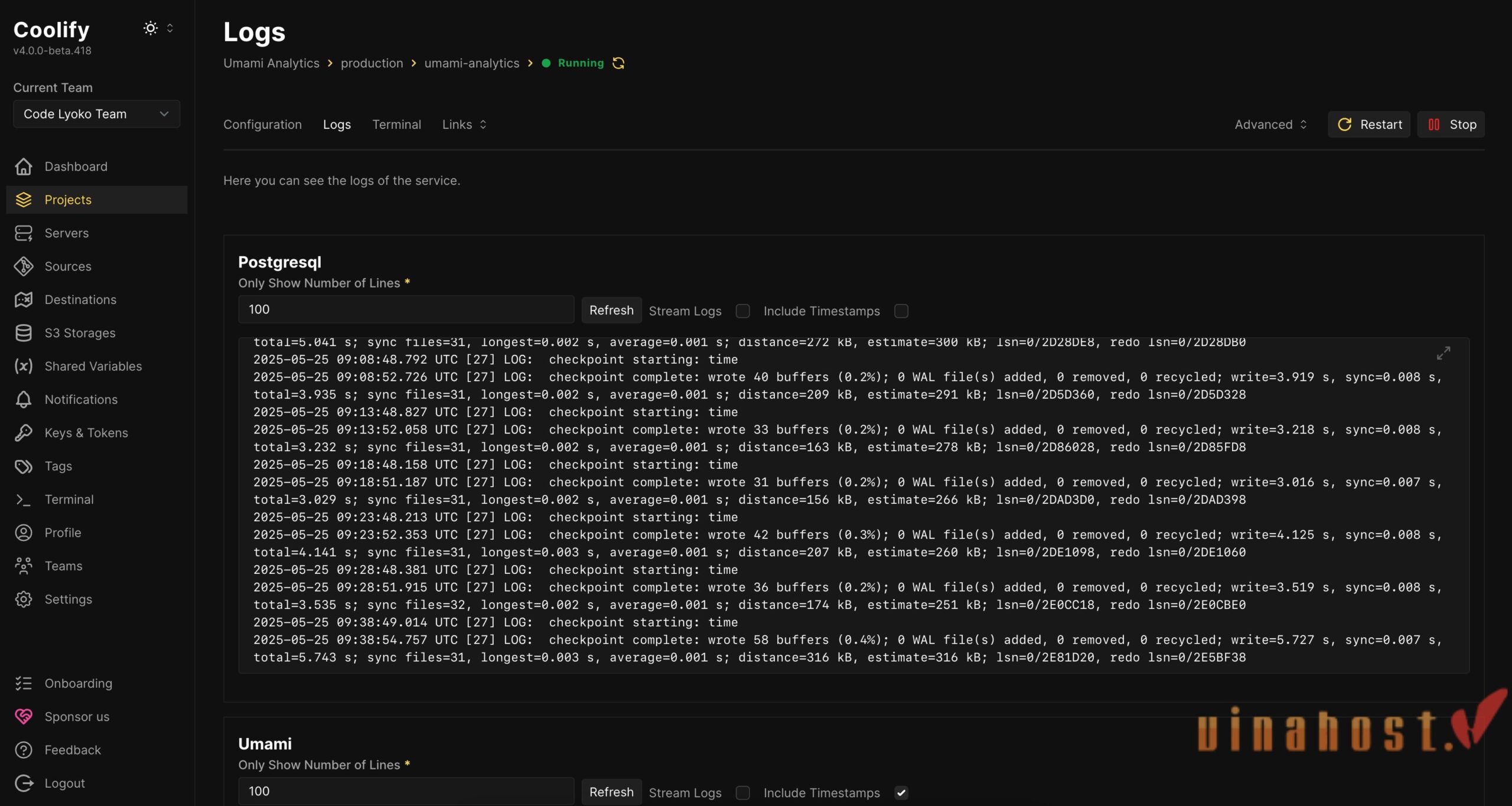Stop the running service
Screen dimensions: 1512x806
pyautogui.click(x=1451, y=125)
